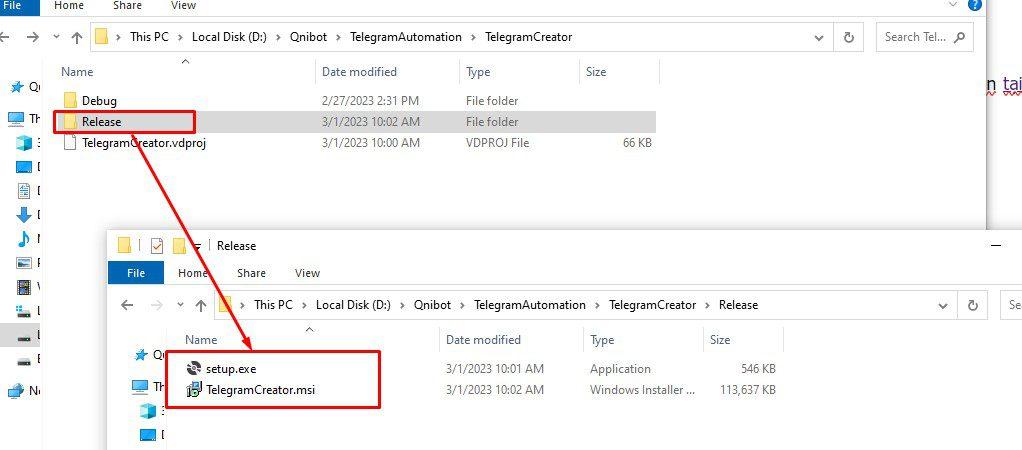
Task: Sort by Type column in the TelegramCreator window
Action: click(519, 72)
